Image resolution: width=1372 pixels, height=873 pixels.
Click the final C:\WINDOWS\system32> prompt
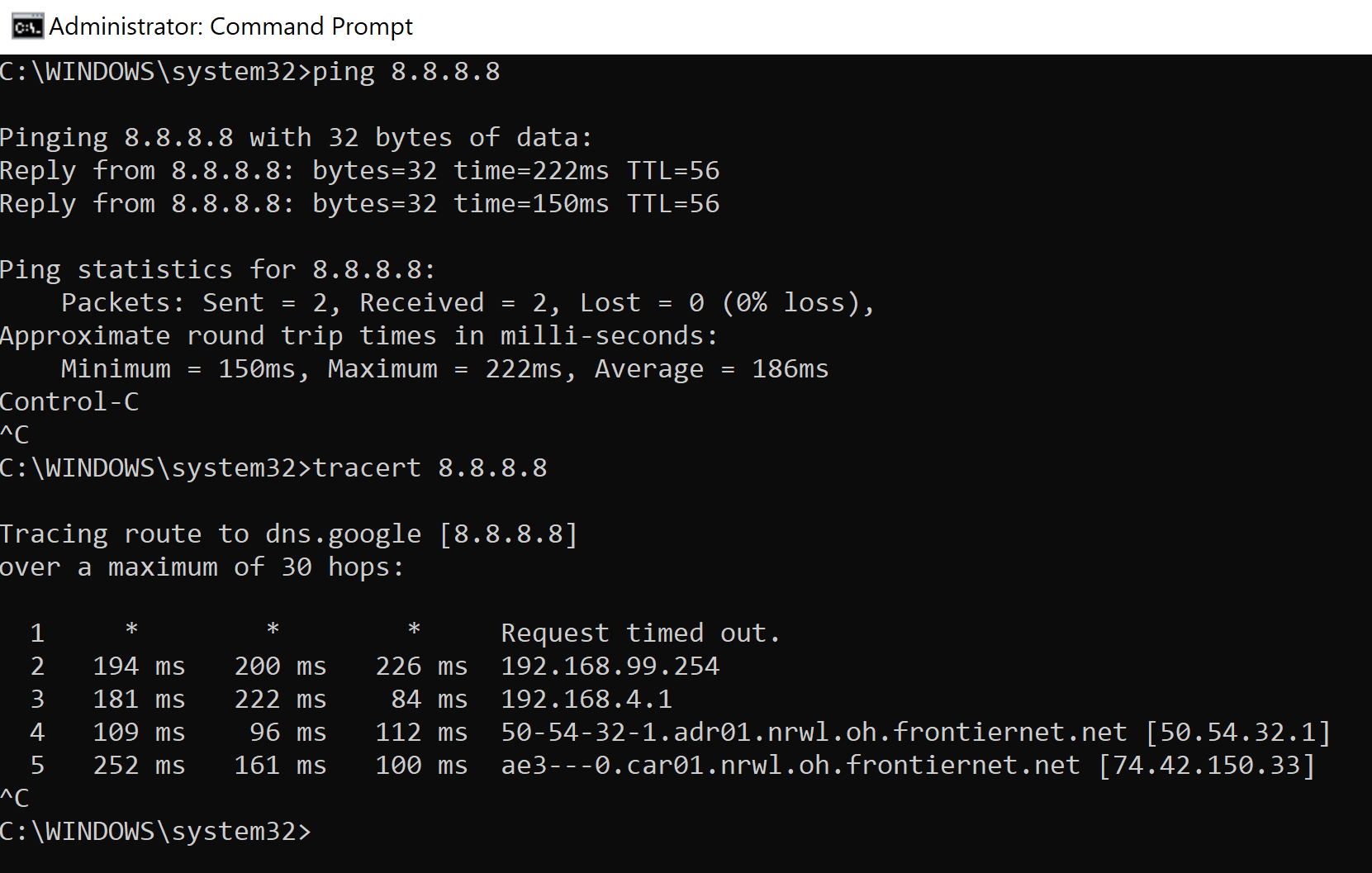coord(156,832)
